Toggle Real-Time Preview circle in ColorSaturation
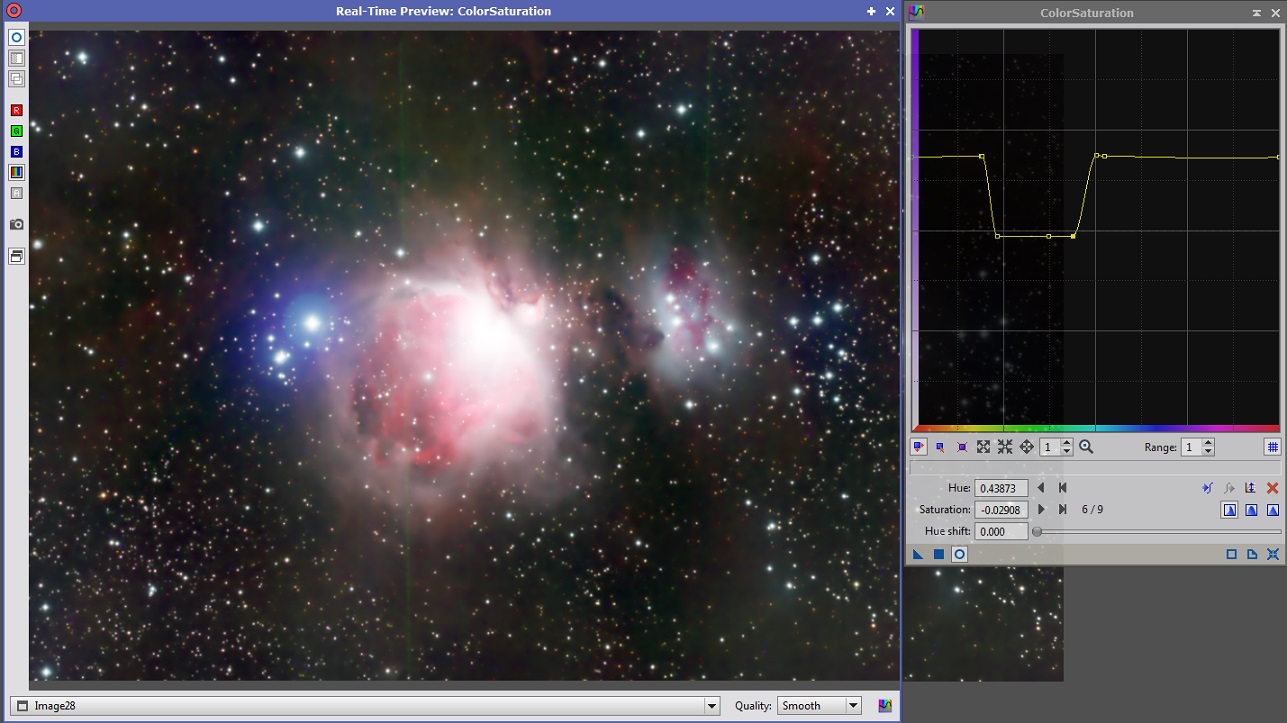Image resolution: width=1287 pixels, height=723 pixels. [x=959, y=554]
